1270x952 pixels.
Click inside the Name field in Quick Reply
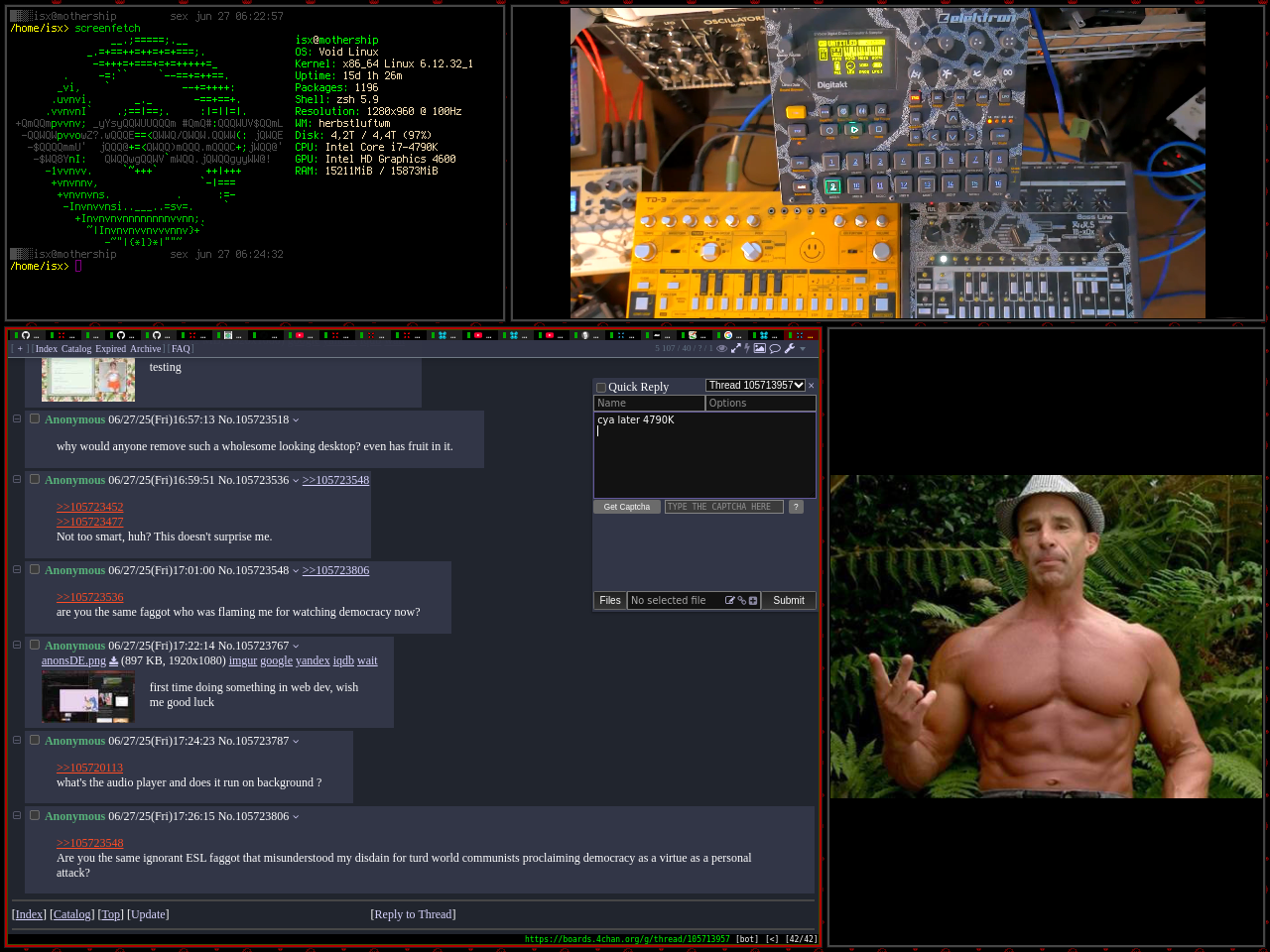[x=649, y=404]
